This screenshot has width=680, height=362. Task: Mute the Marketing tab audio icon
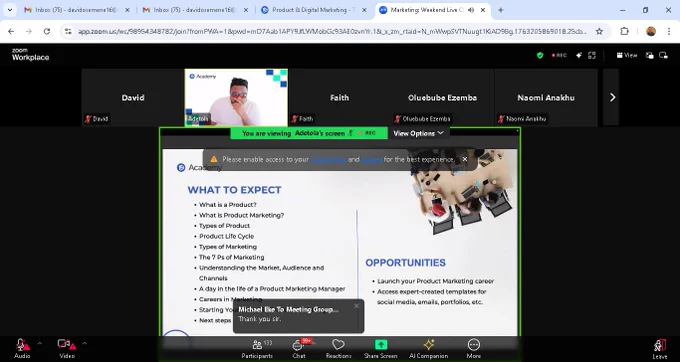click(x=471, y=10)
